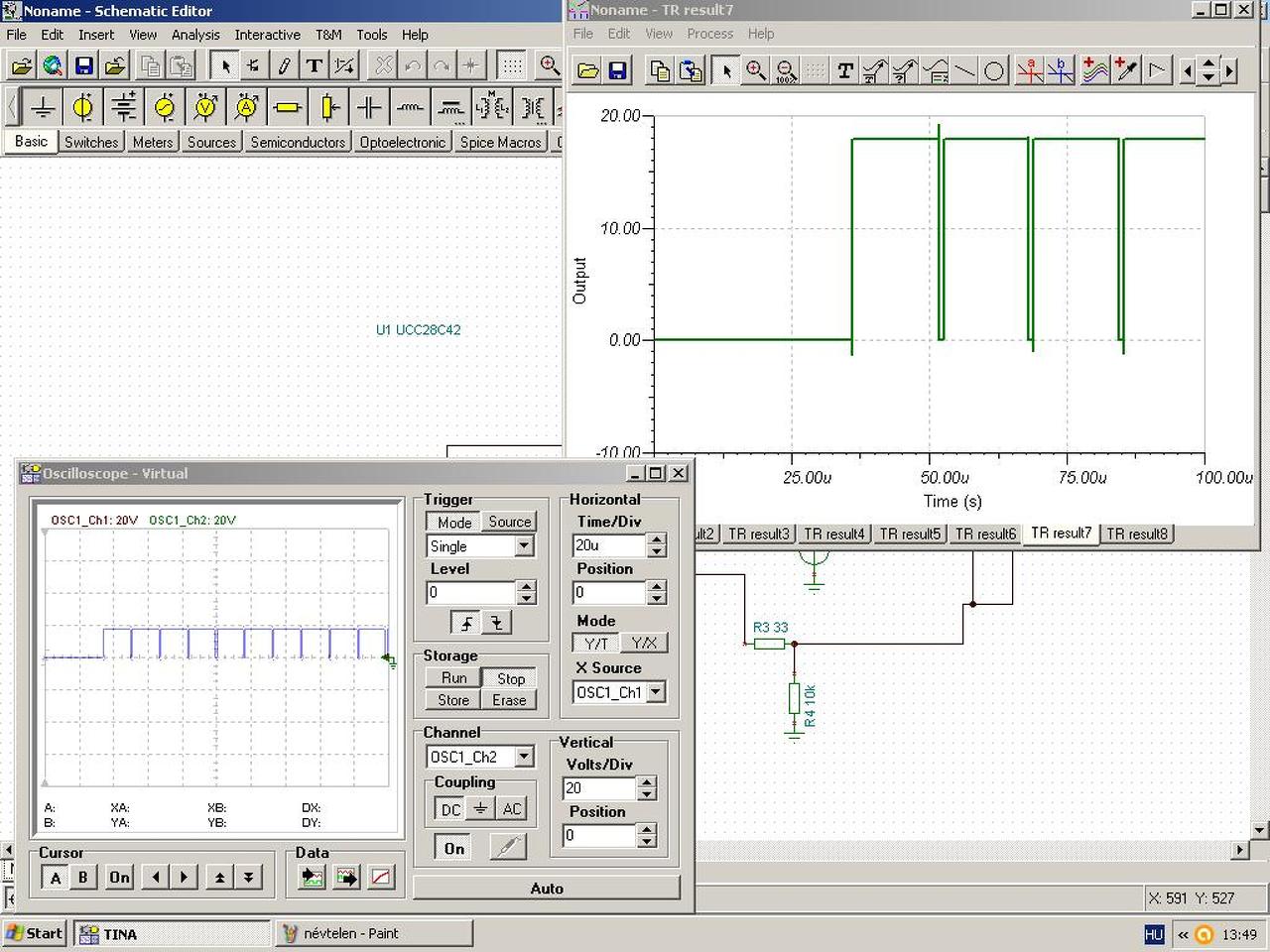This screenshot has height=952, width=1270.
Task: Increase Time/Div using up spinner arrow
Action: (656, 539)
